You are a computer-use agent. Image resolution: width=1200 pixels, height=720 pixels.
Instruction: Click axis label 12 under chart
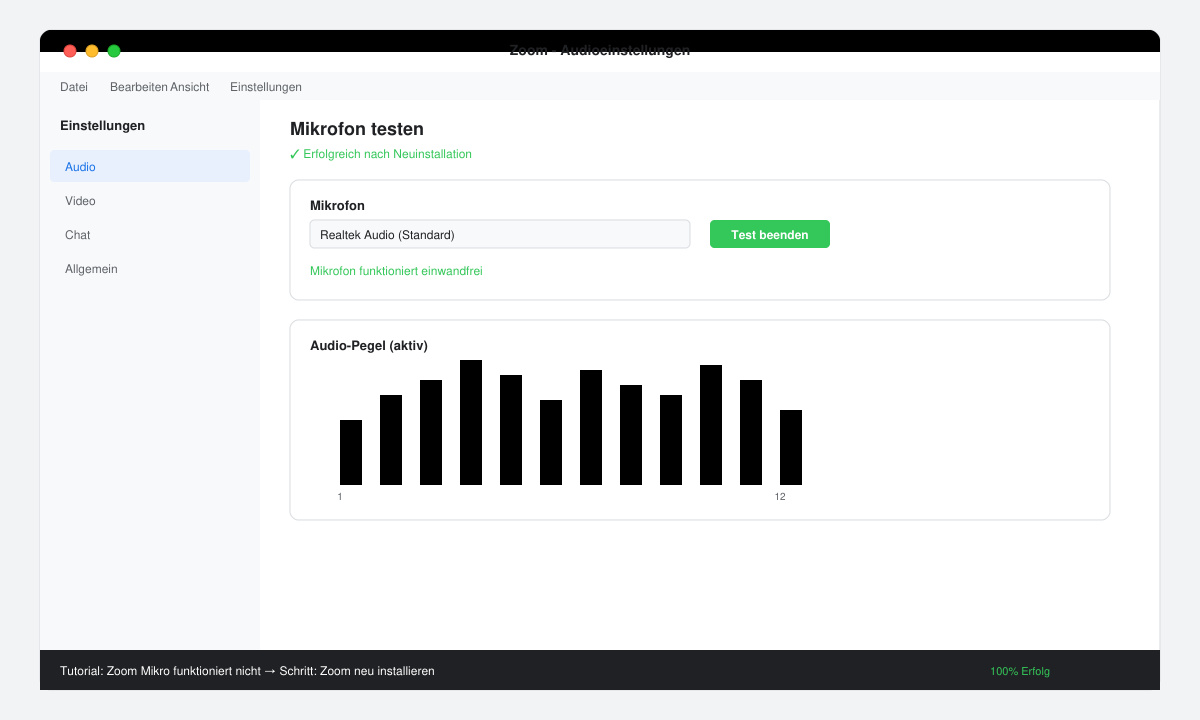coord(780,497)
